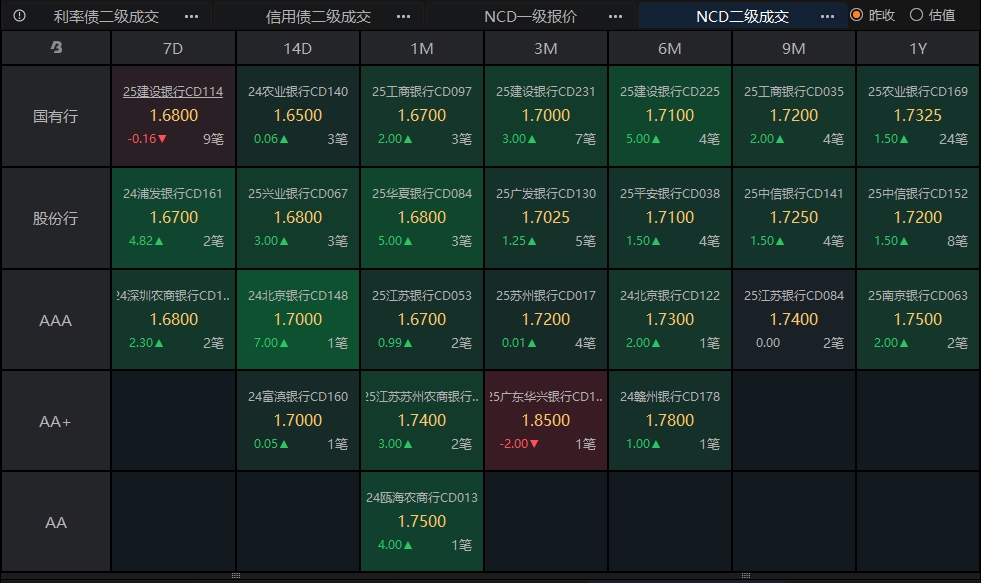Click the left horizontal scrollbar grip
The image size is (981, 583).
coord(236,575)
